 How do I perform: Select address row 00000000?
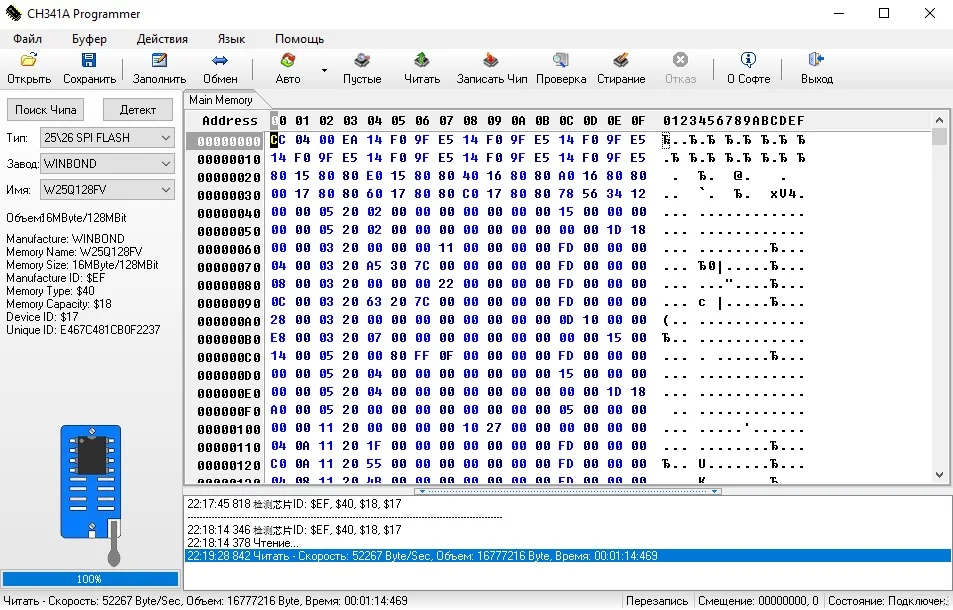(229, 141)
